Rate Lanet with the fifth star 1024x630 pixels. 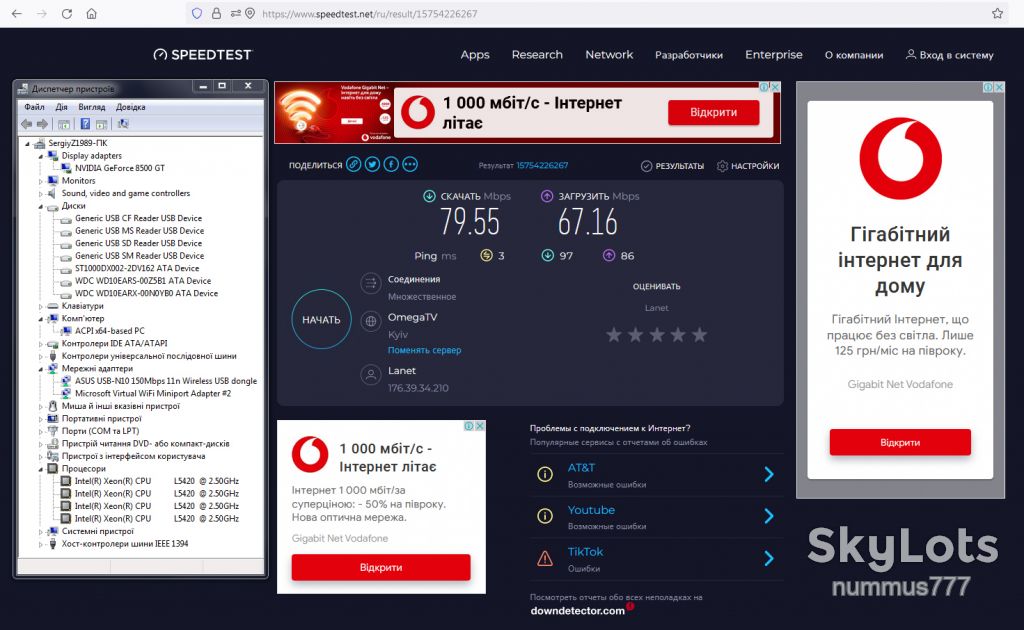pyautogui.click(x=699, y=335)
